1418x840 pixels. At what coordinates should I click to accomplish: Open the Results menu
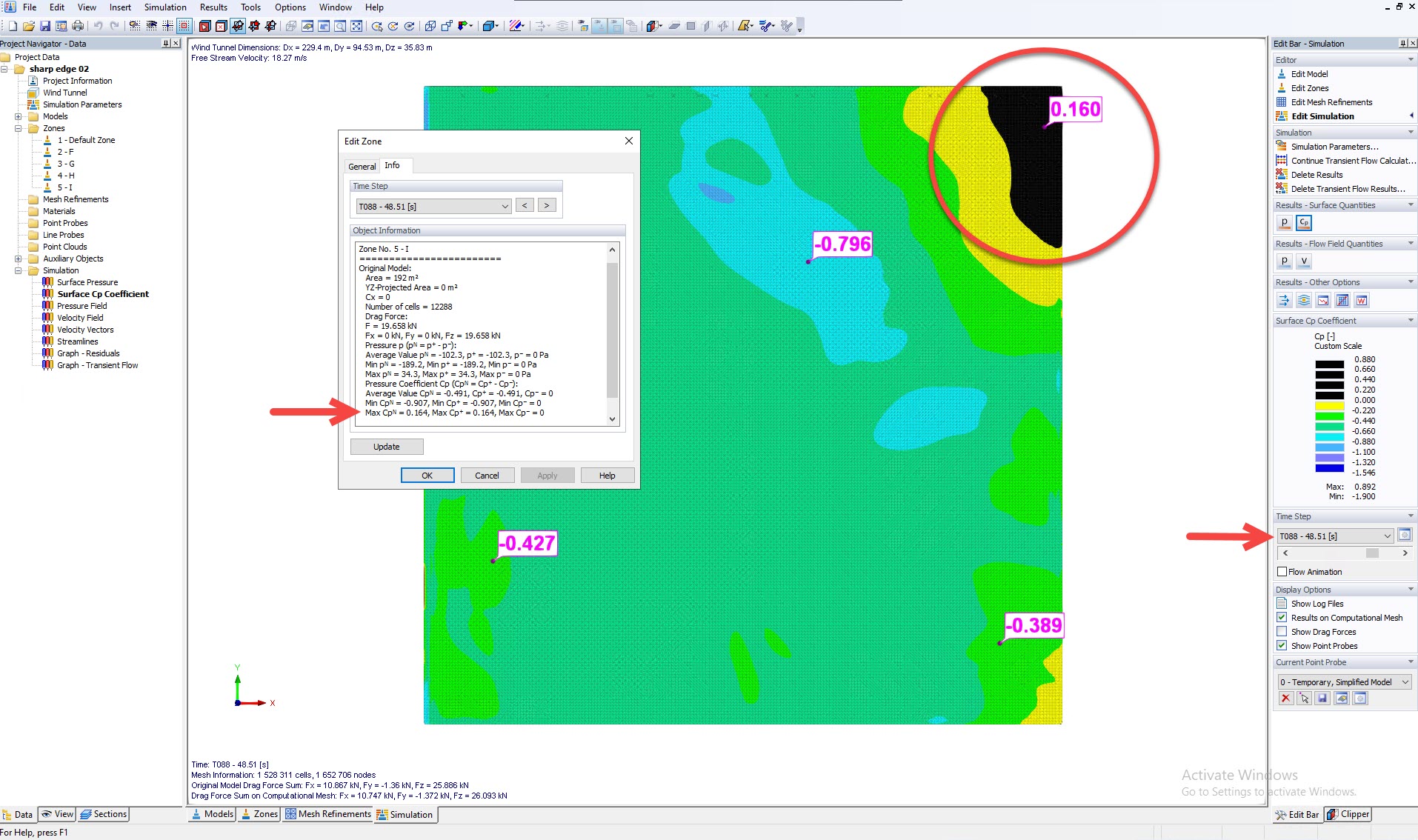(213, 7)
